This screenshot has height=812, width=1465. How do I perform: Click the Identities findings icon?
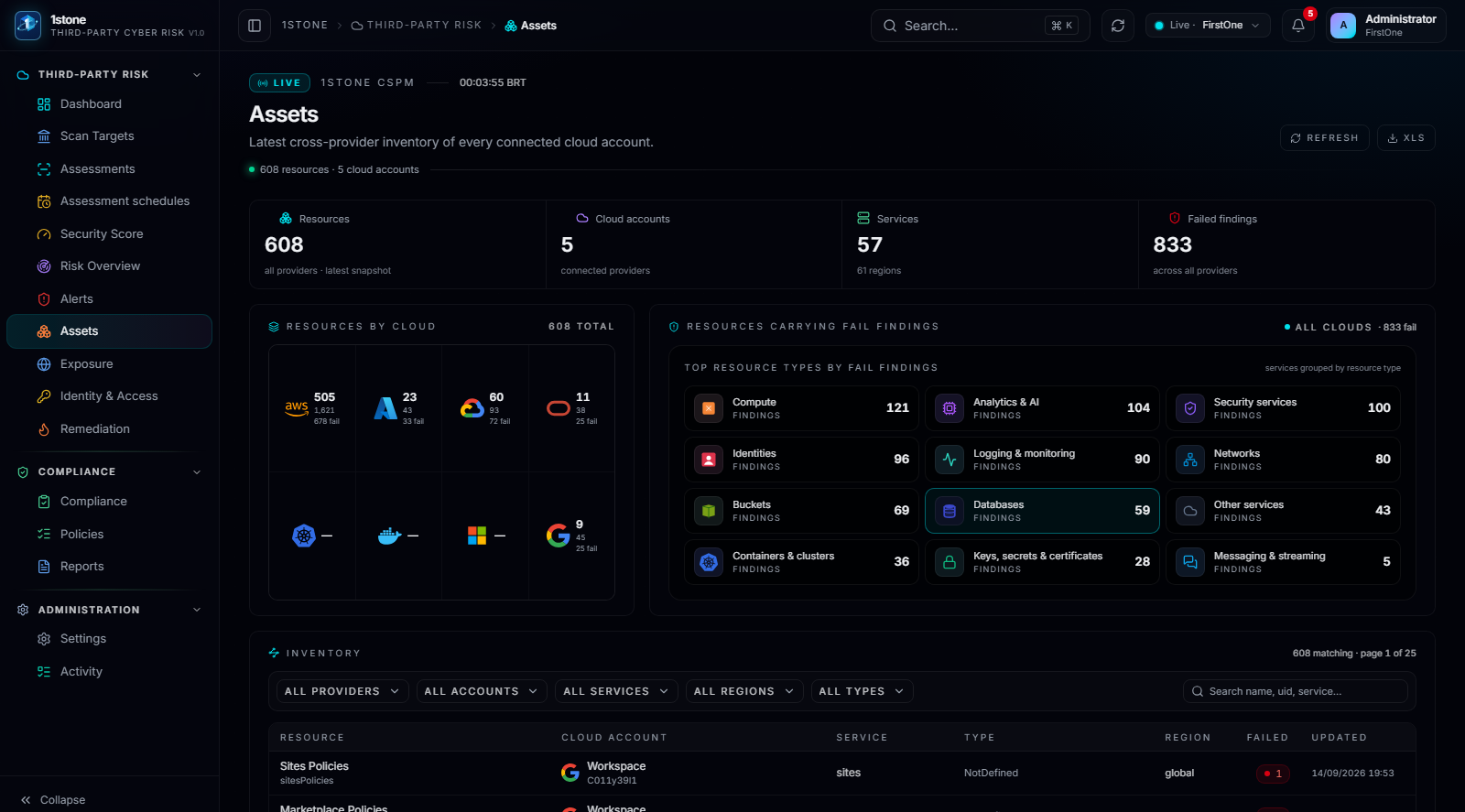pos(709,460)
